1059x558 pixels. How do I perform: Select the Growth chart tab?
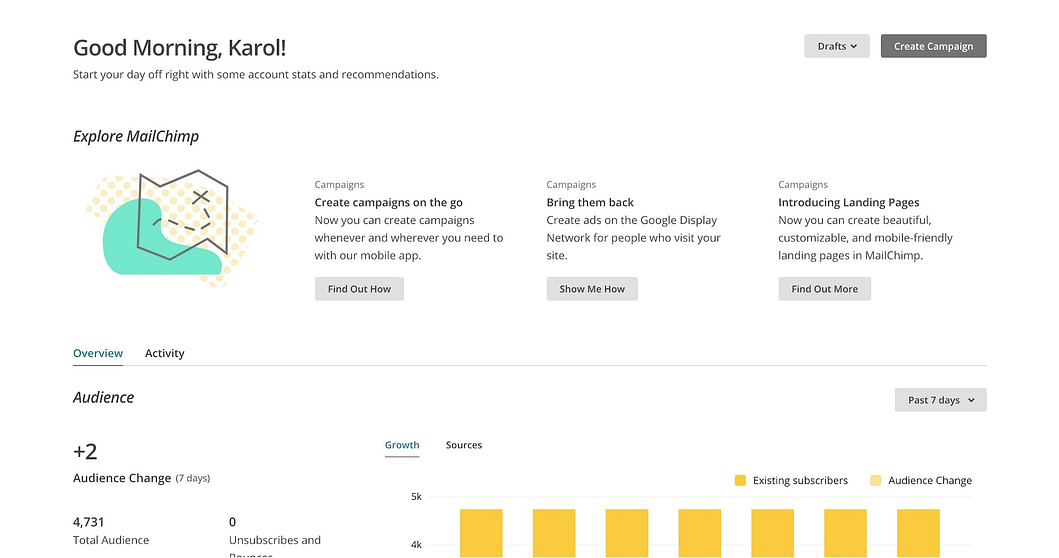point(402,445)
